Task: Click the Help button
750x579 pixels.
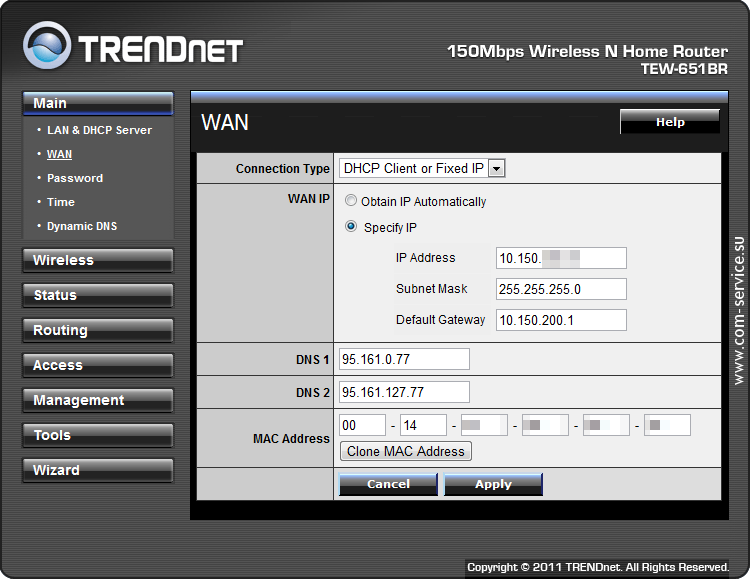Action: [x=670, y=122]
